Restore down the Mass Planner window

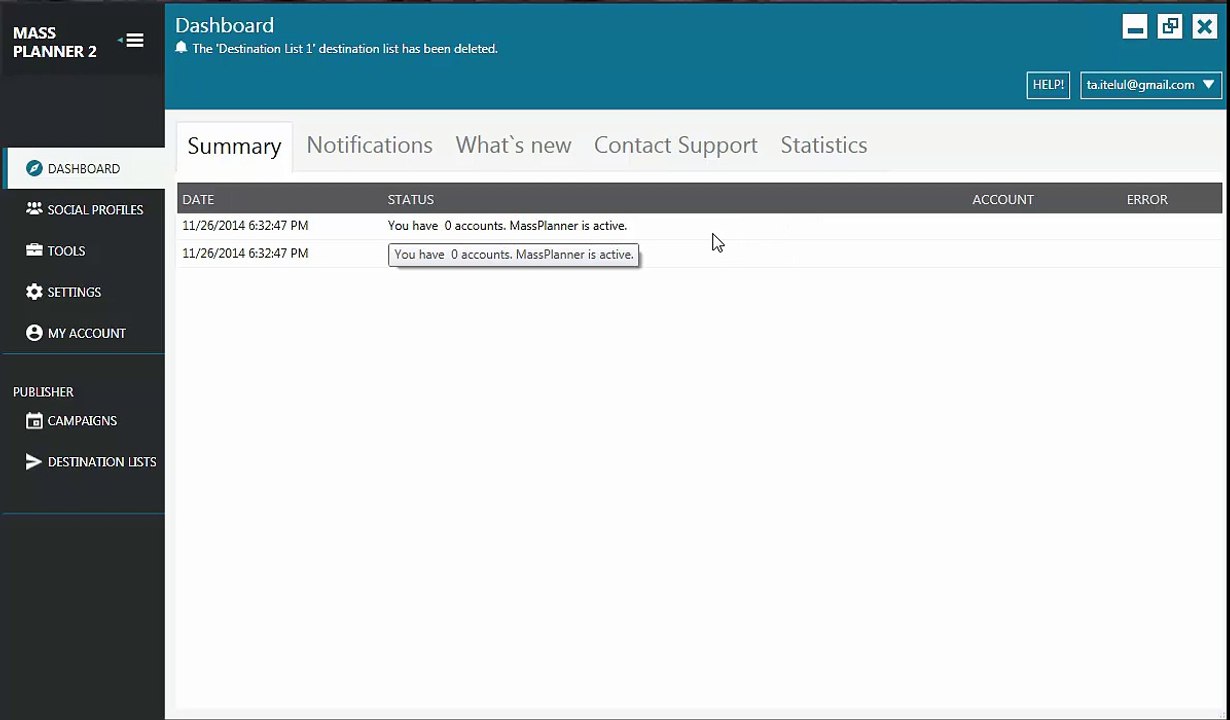point(1170,27)
